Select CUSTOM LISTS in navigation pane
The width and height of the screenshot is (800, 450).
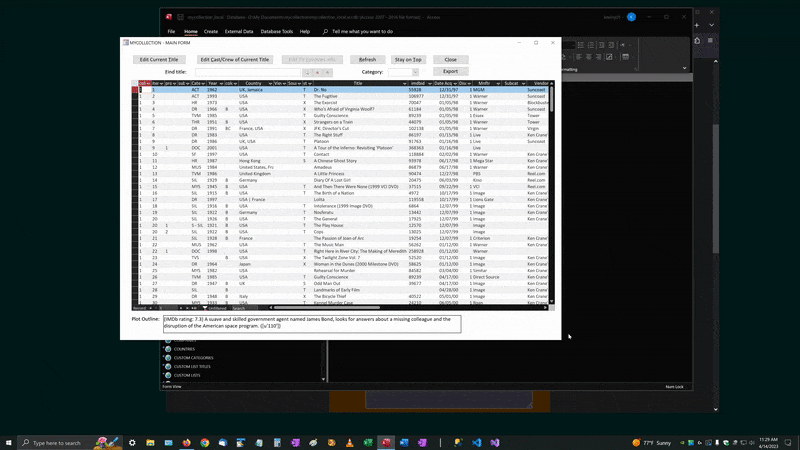pos(187,375)
